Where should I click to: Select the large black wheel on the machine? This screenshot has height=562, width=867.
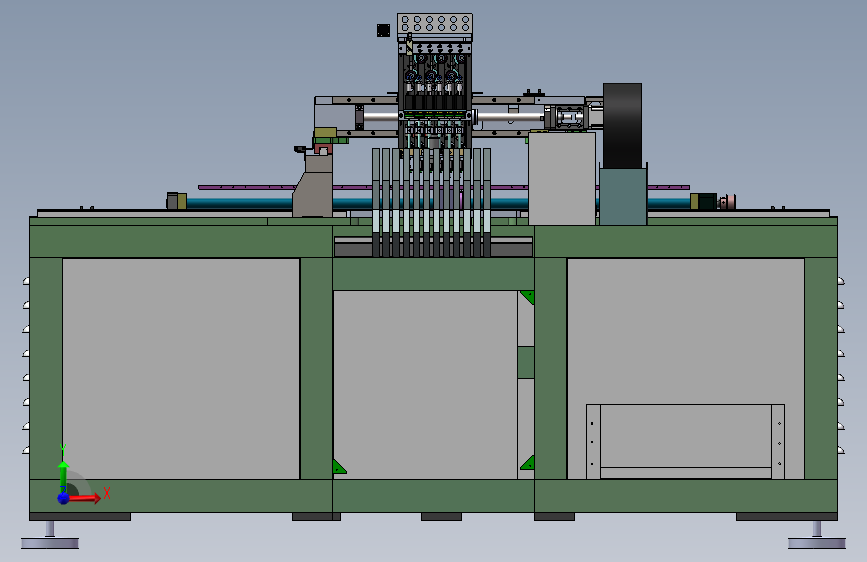coord(622,126)
